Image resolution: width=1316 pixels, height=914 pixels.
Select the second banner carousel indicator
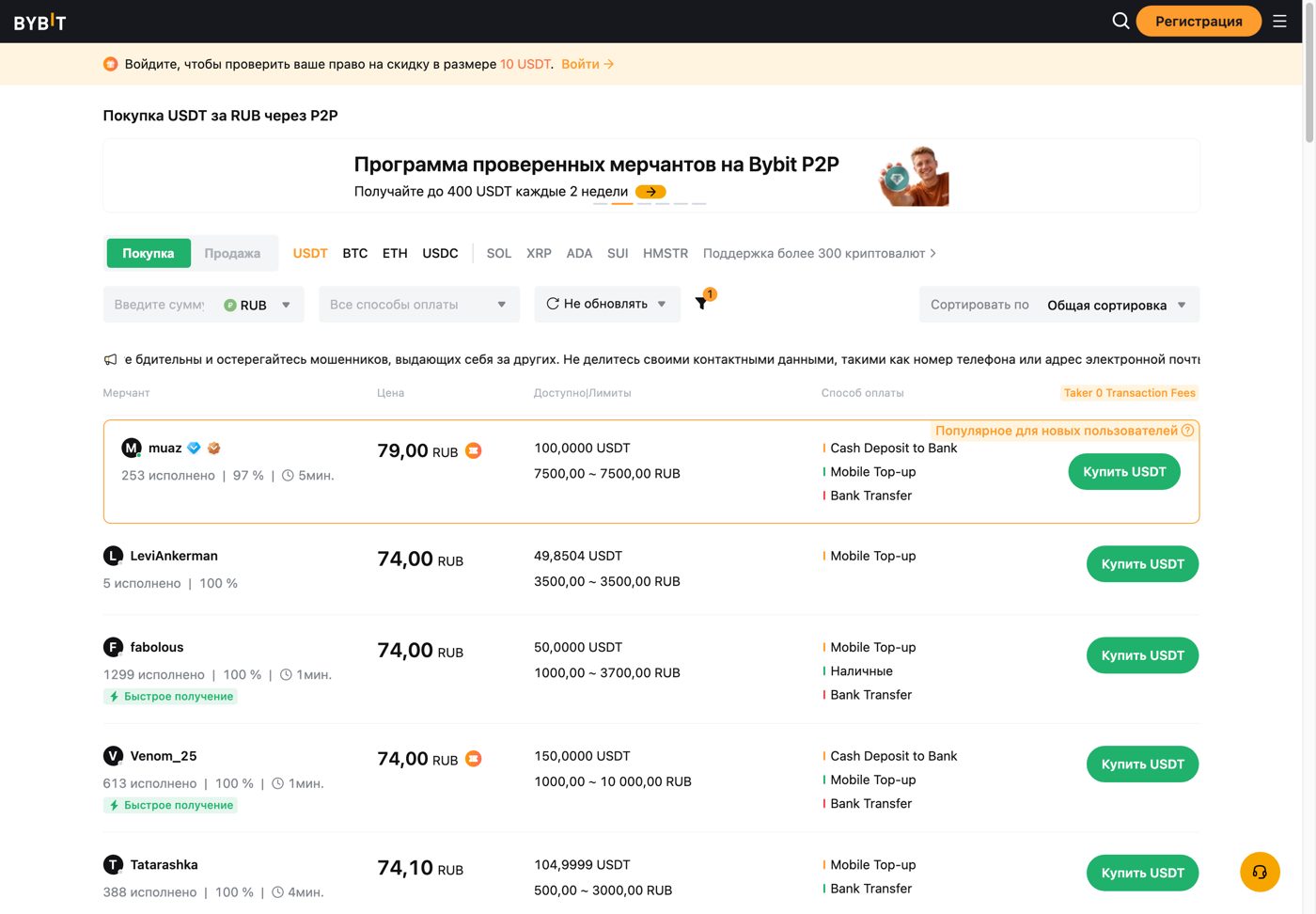pyautogui.click(x=622, y=203)
